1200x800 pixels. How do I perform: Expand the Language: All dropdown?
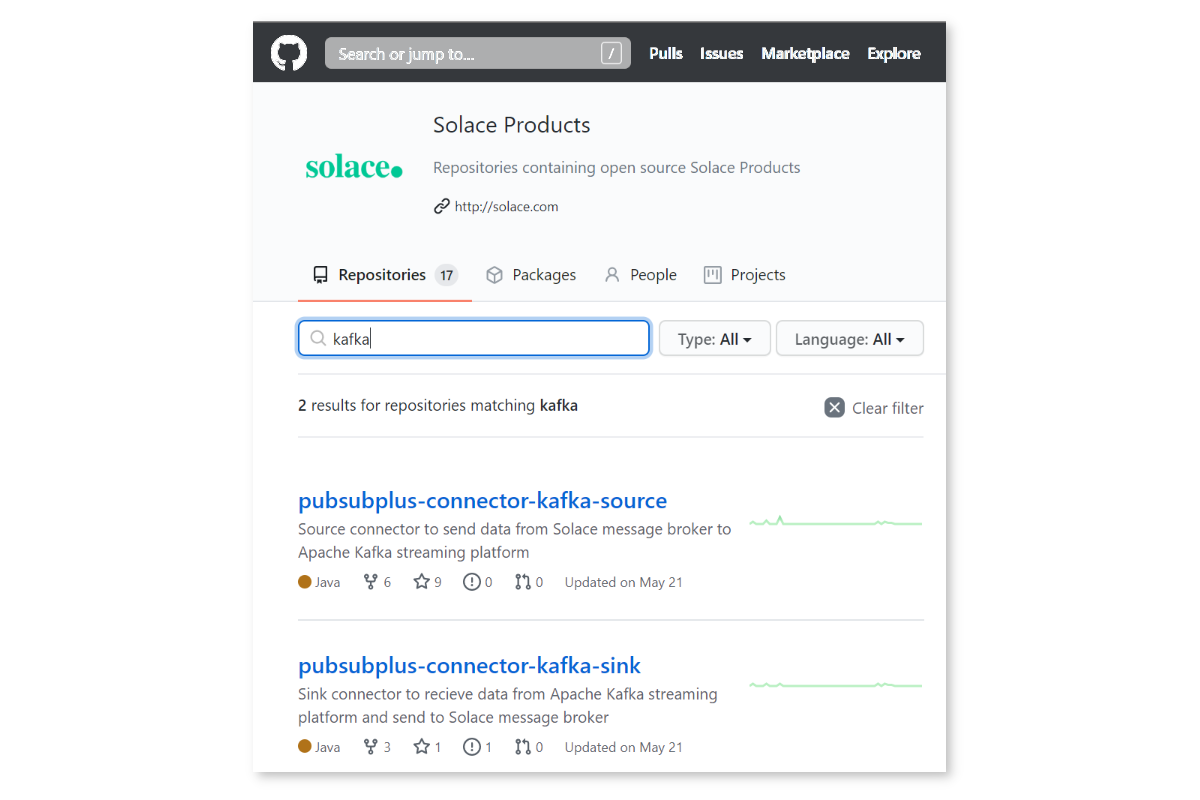849,339
